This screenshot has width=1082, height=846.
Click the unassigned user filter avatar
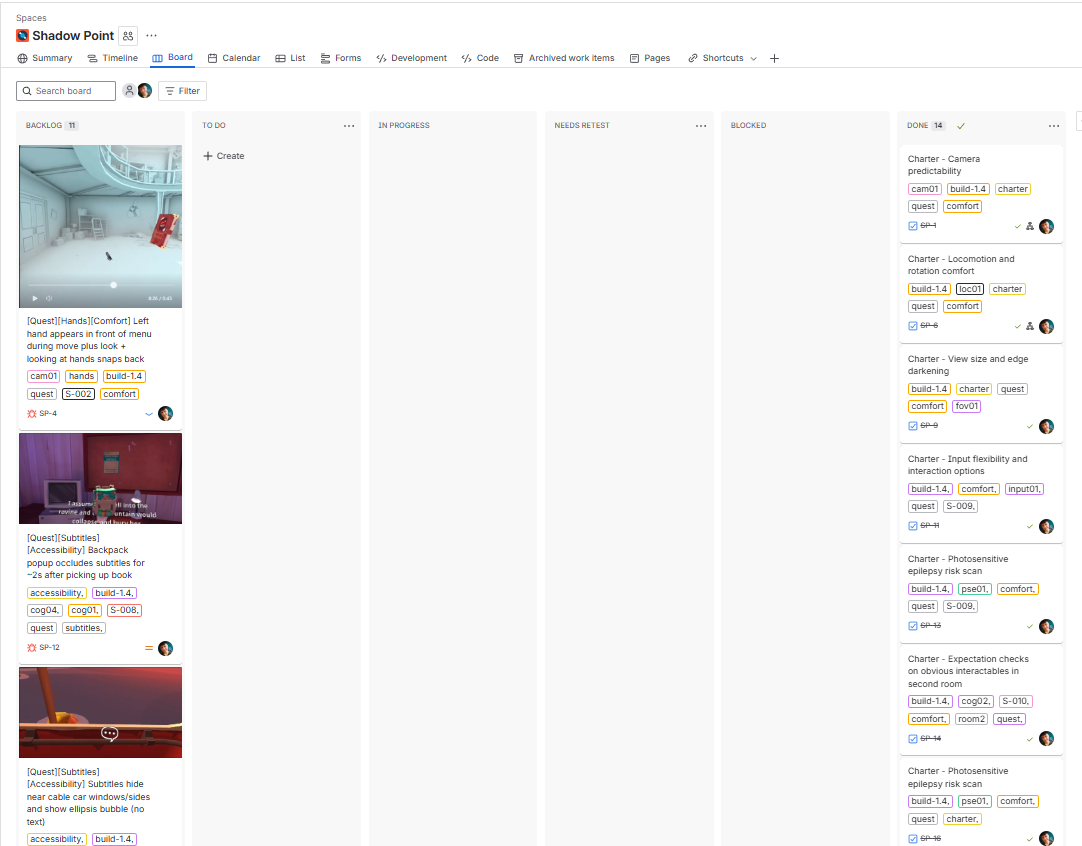point(129,91)
